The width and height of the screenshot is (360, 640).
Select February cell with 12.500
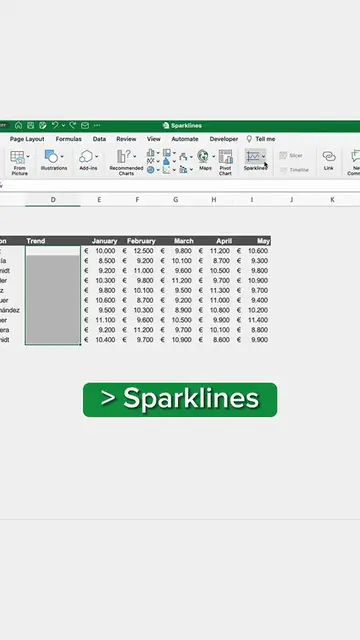point(138,251)
